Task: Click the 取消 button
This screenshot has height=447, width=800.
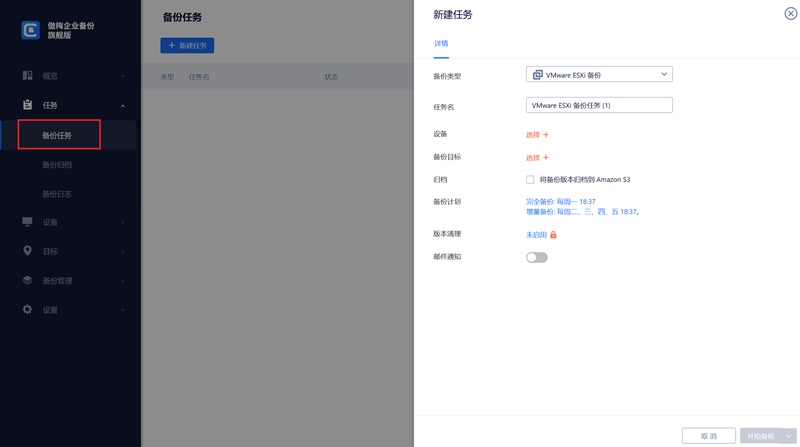Action: point(709,436)
